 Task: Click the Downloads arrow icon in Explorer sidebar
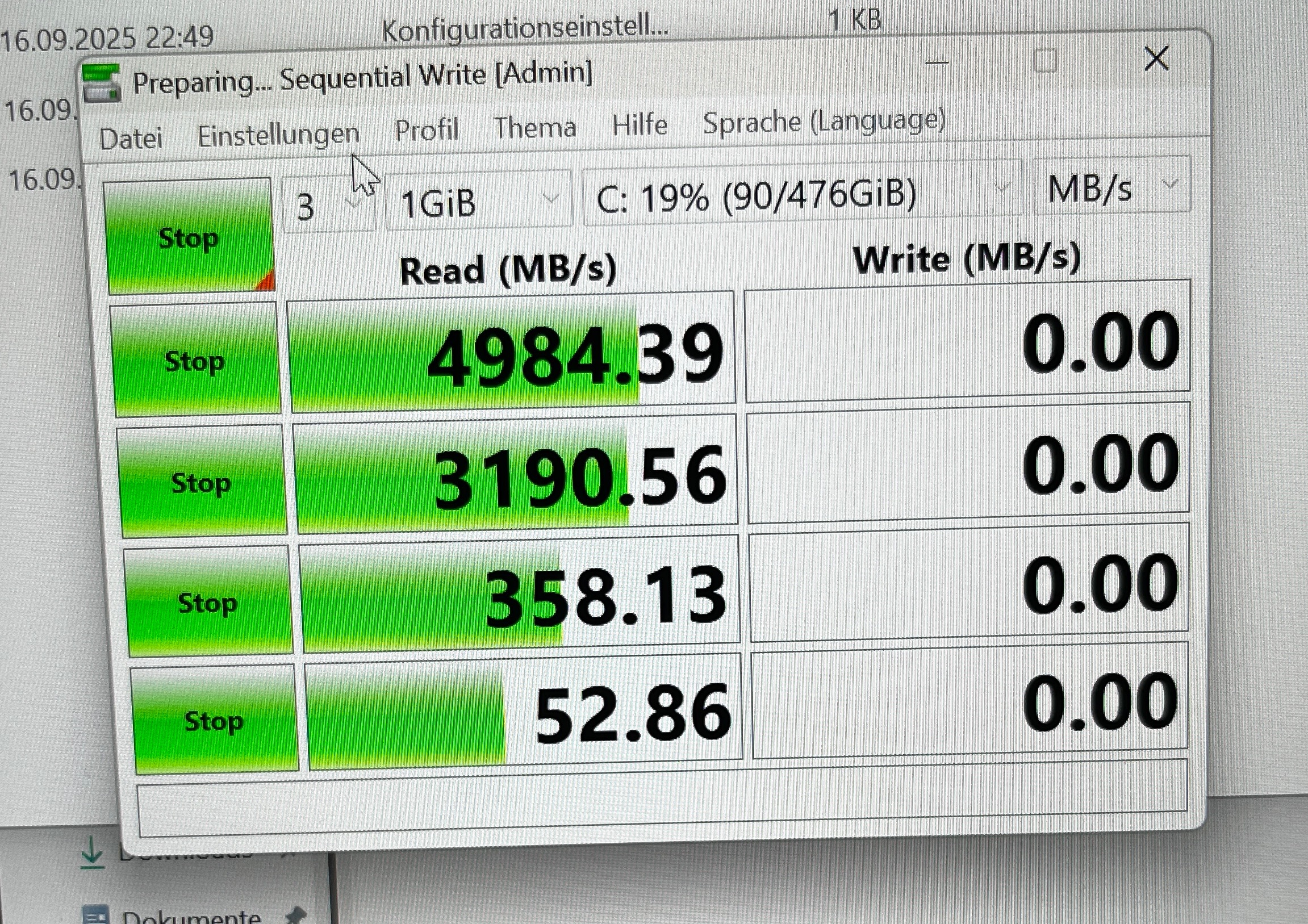click(91, 854)
